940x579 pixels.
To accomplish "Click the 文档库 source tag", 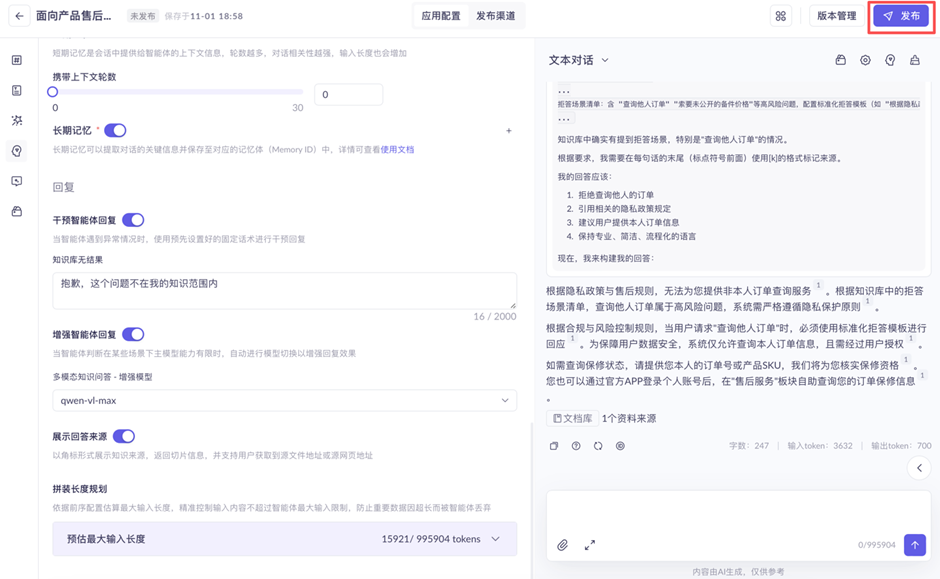I will pyautogui.click(x=573, y=418).
